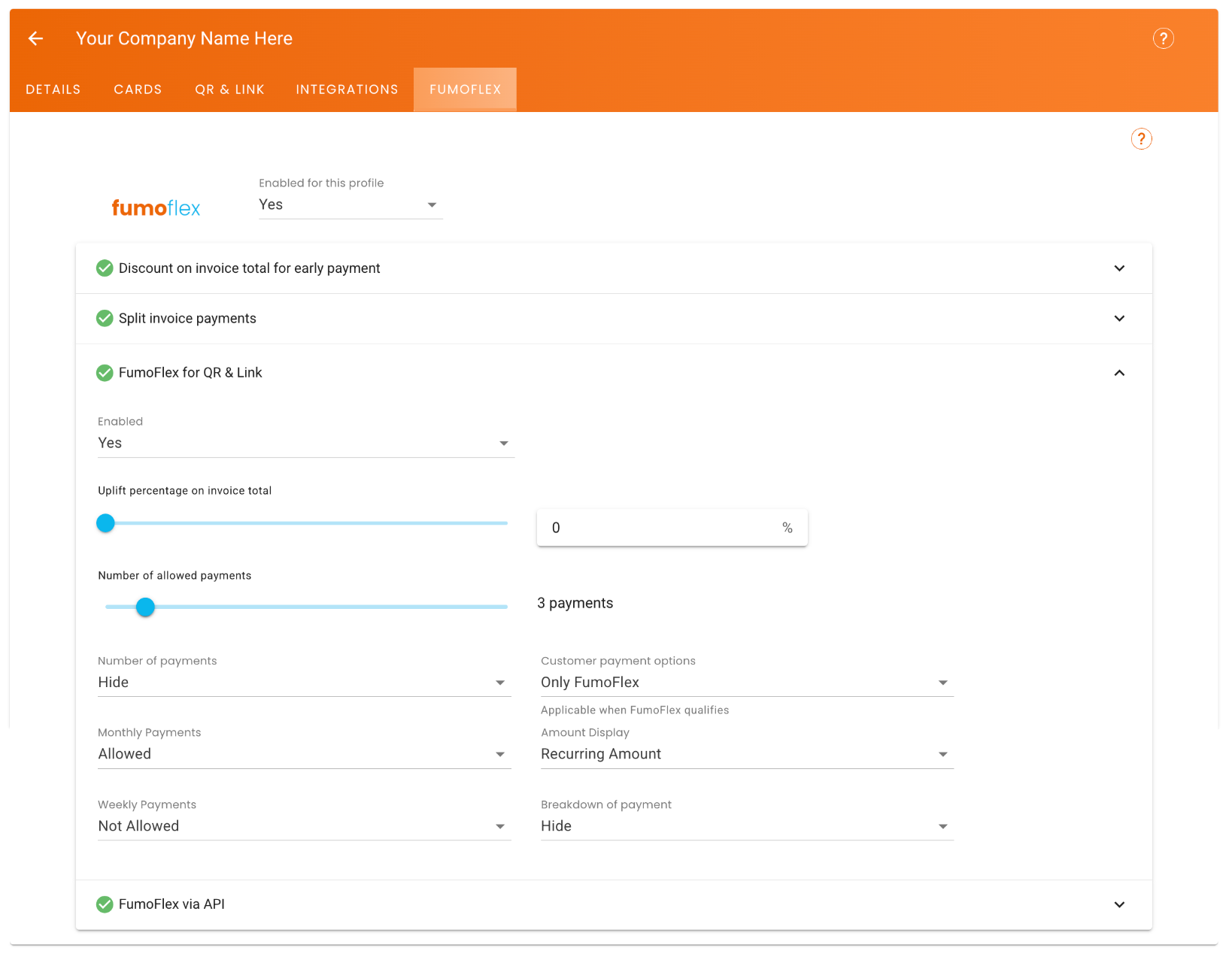Click the fumoflex logo
This screenshot has height=957, width=1232.
click(156, 207)
